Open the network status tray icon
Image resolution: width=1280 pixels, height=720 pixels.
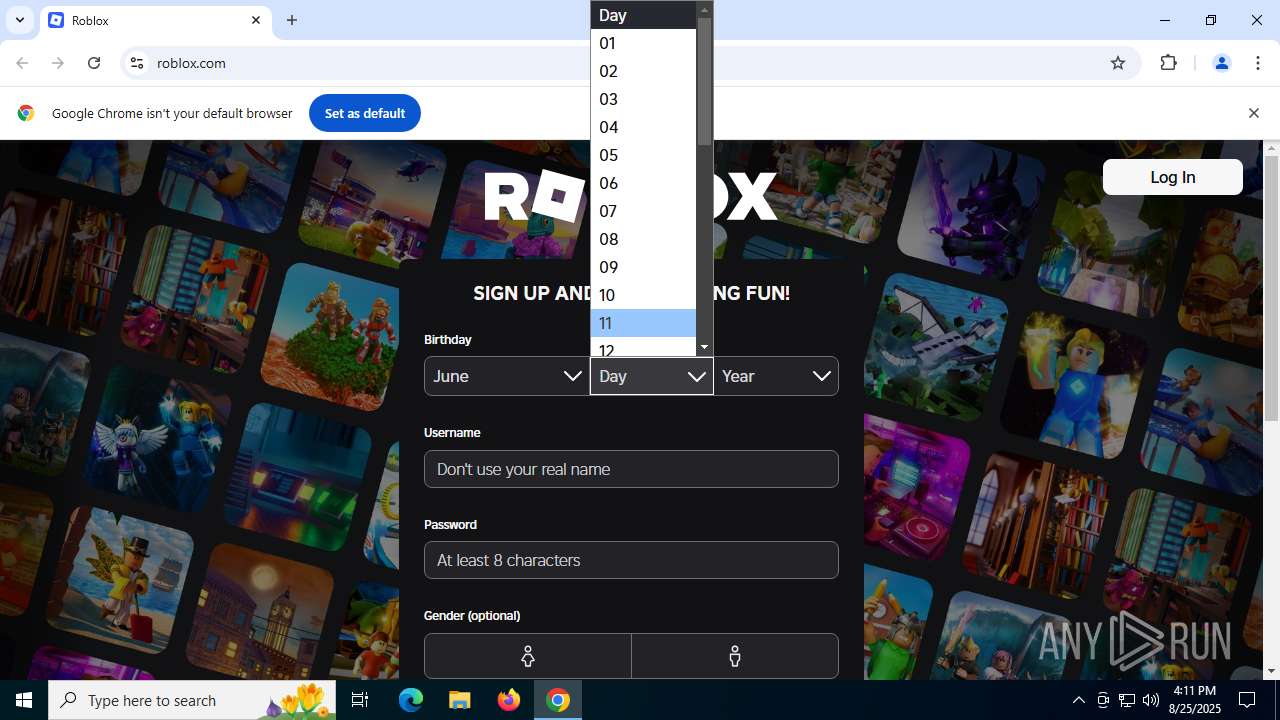(1127, 700)
